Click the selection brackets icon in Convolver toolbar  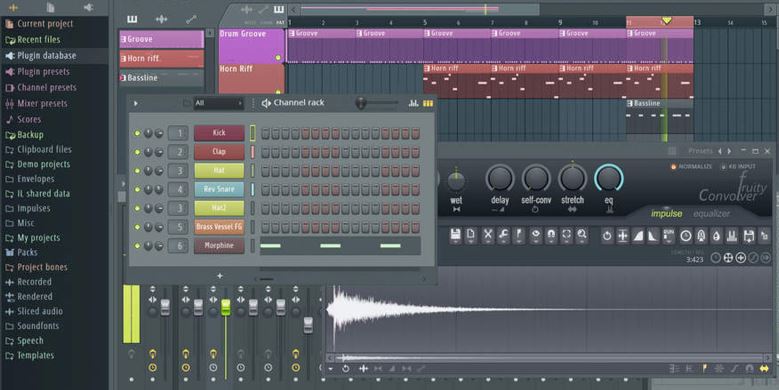(566, 235)
